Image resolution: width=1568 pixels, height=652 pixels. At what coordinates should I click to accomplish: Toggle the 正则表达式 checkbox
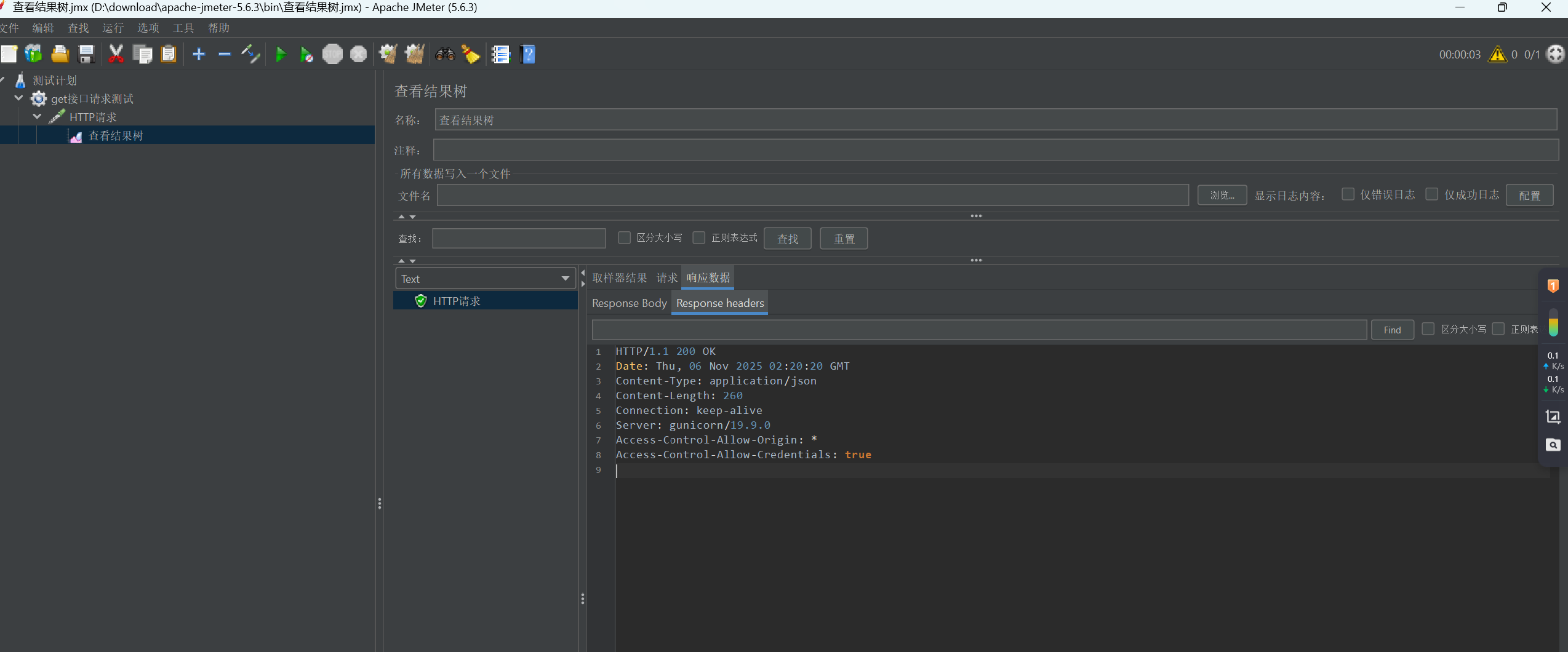pos(699,237)
